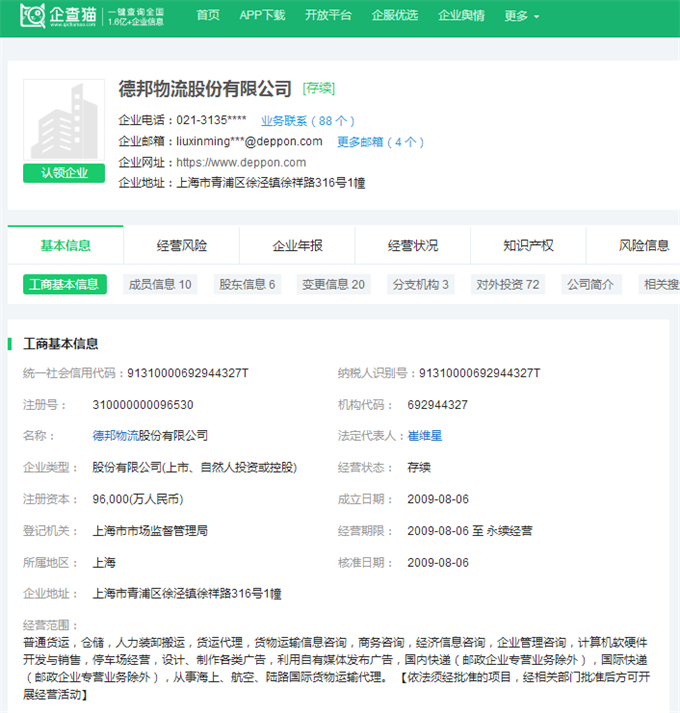Click the 成立日期 value 2009-08-06
The image size is (680, 713).
[x=438, y=499]
